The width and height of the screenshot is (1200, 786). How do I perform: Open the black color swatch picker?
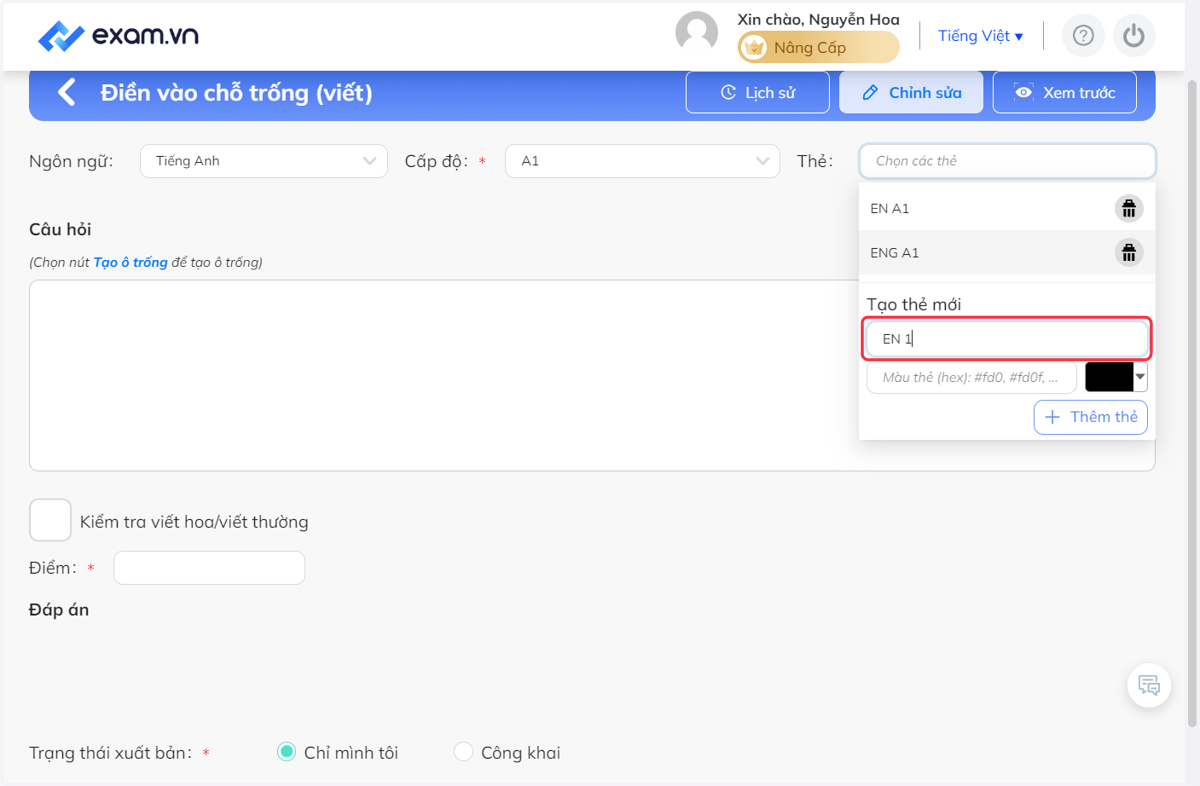point(1109,377)
